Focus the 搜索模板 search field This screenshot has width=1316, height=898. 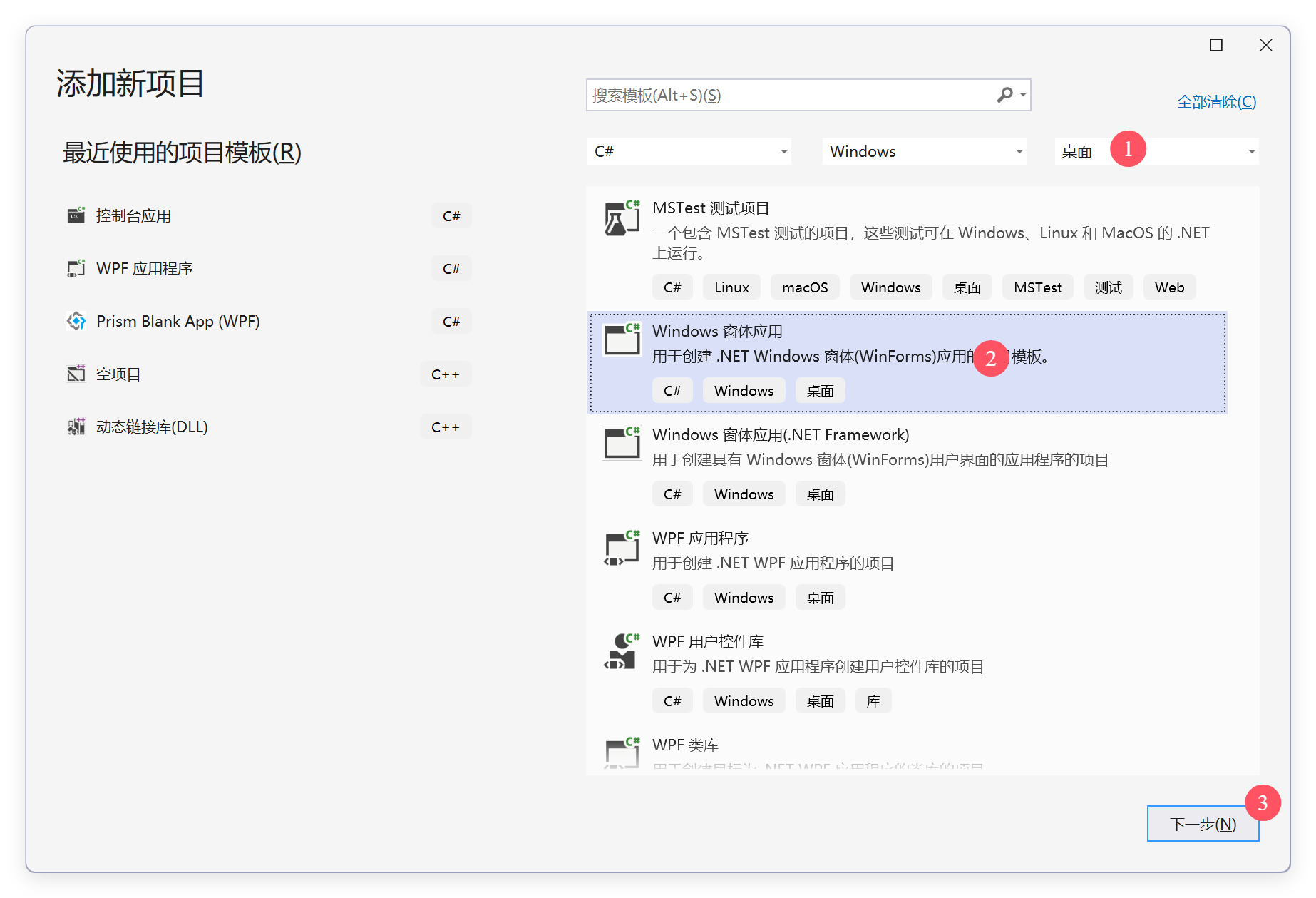pyautogui.click(x=808, y=95)
